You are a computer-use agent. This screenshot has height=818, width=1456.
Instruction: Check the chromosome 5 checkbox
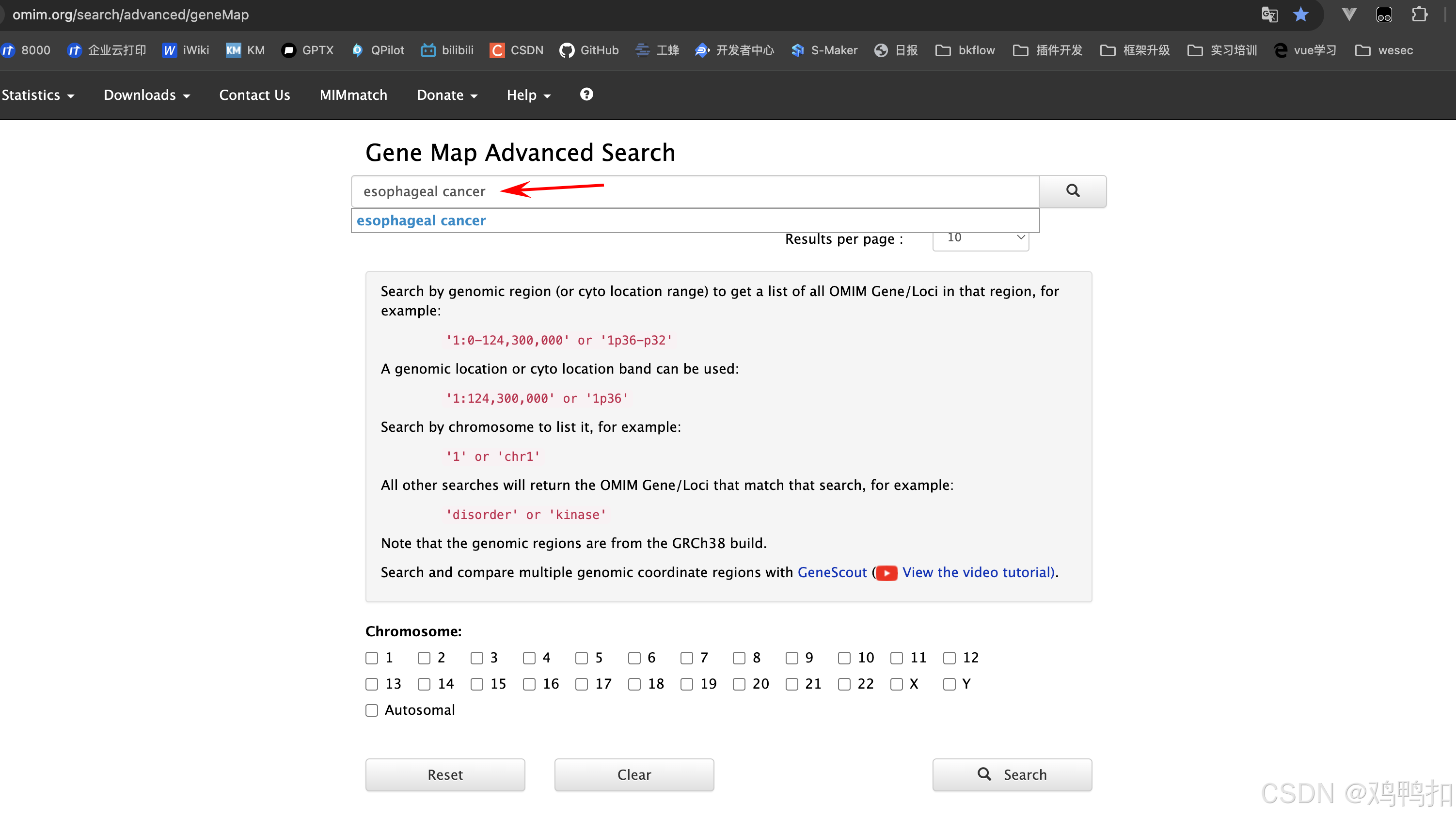pyautogui.click(x=581, y=658)
